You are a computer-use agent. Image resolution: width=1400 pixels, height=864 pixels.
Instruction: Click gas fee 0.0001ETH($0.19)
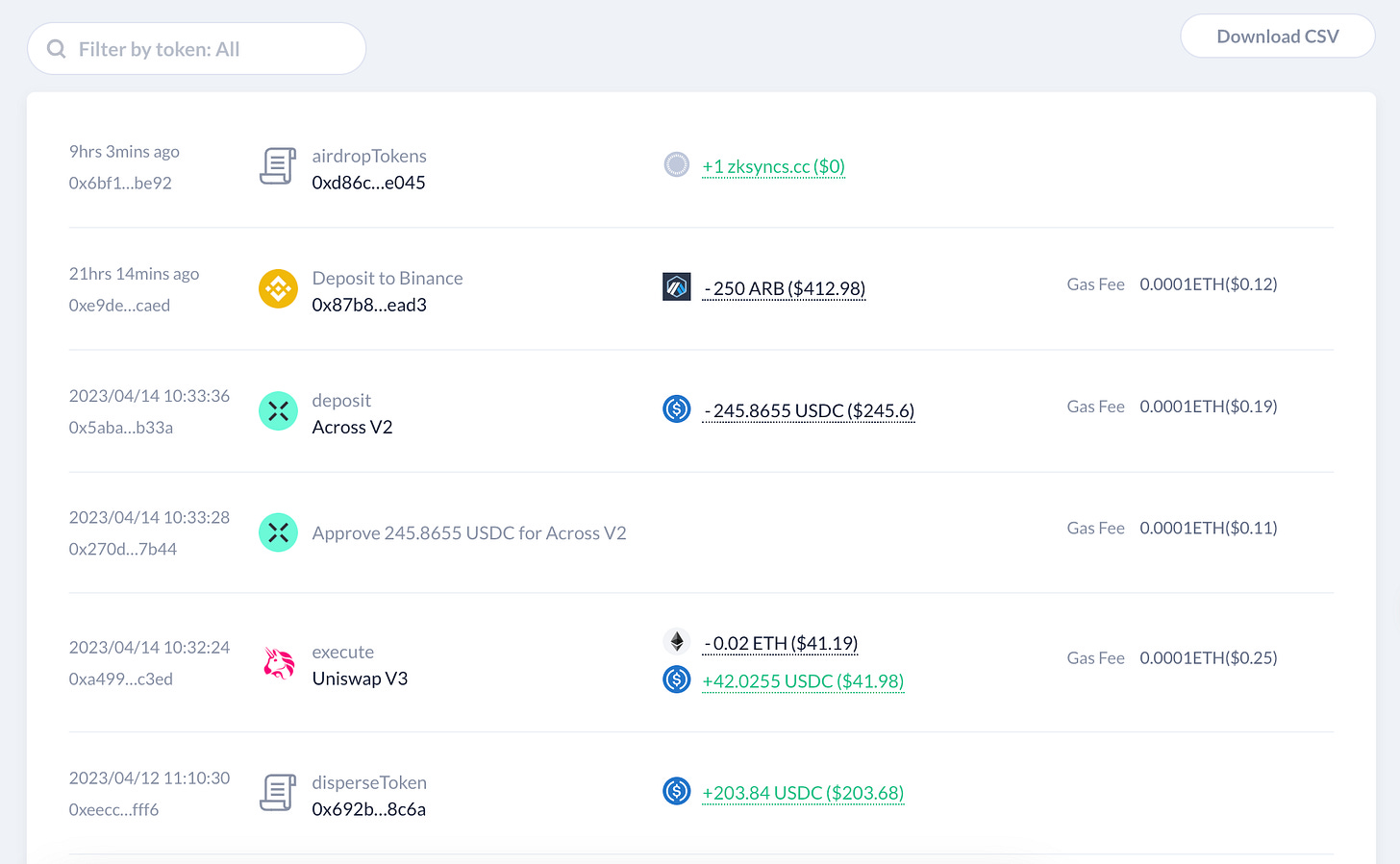point(1209,406)
